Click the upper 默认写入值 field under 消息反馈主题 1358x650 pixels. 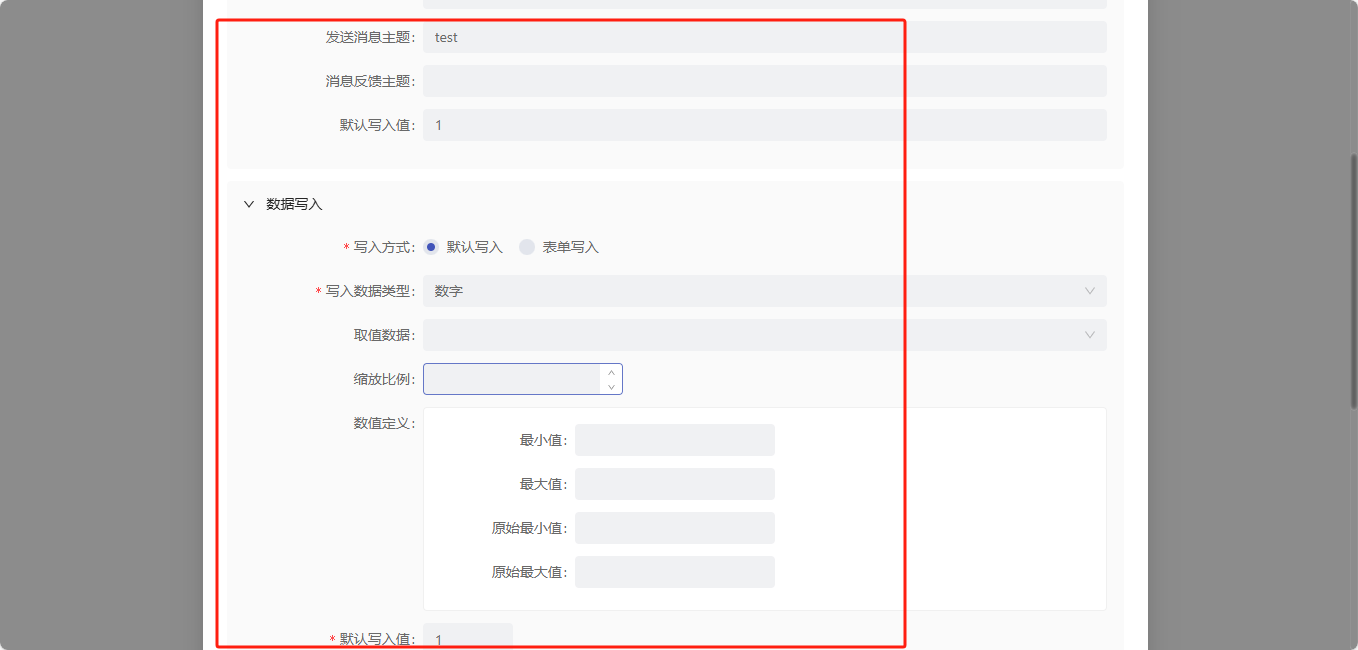pos(765,125)
